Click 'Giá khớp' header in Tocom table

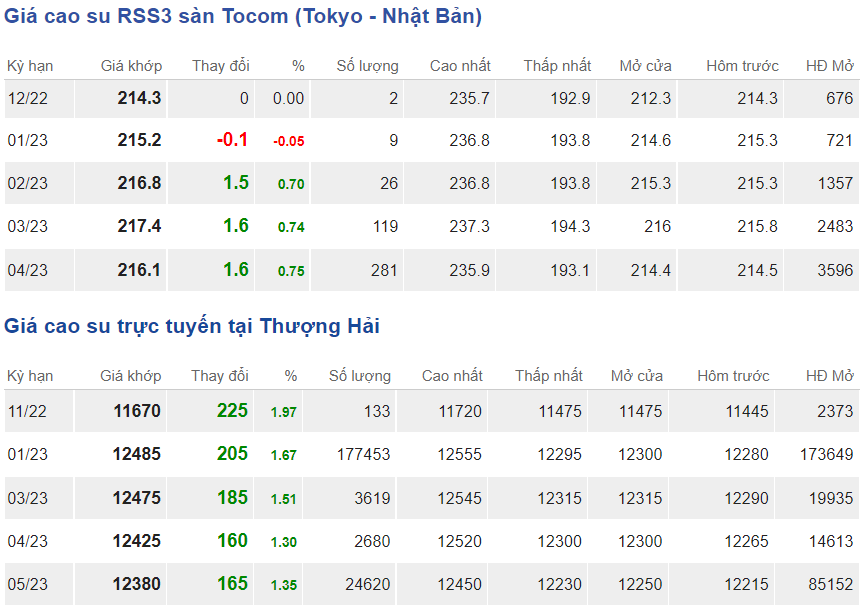130,66
